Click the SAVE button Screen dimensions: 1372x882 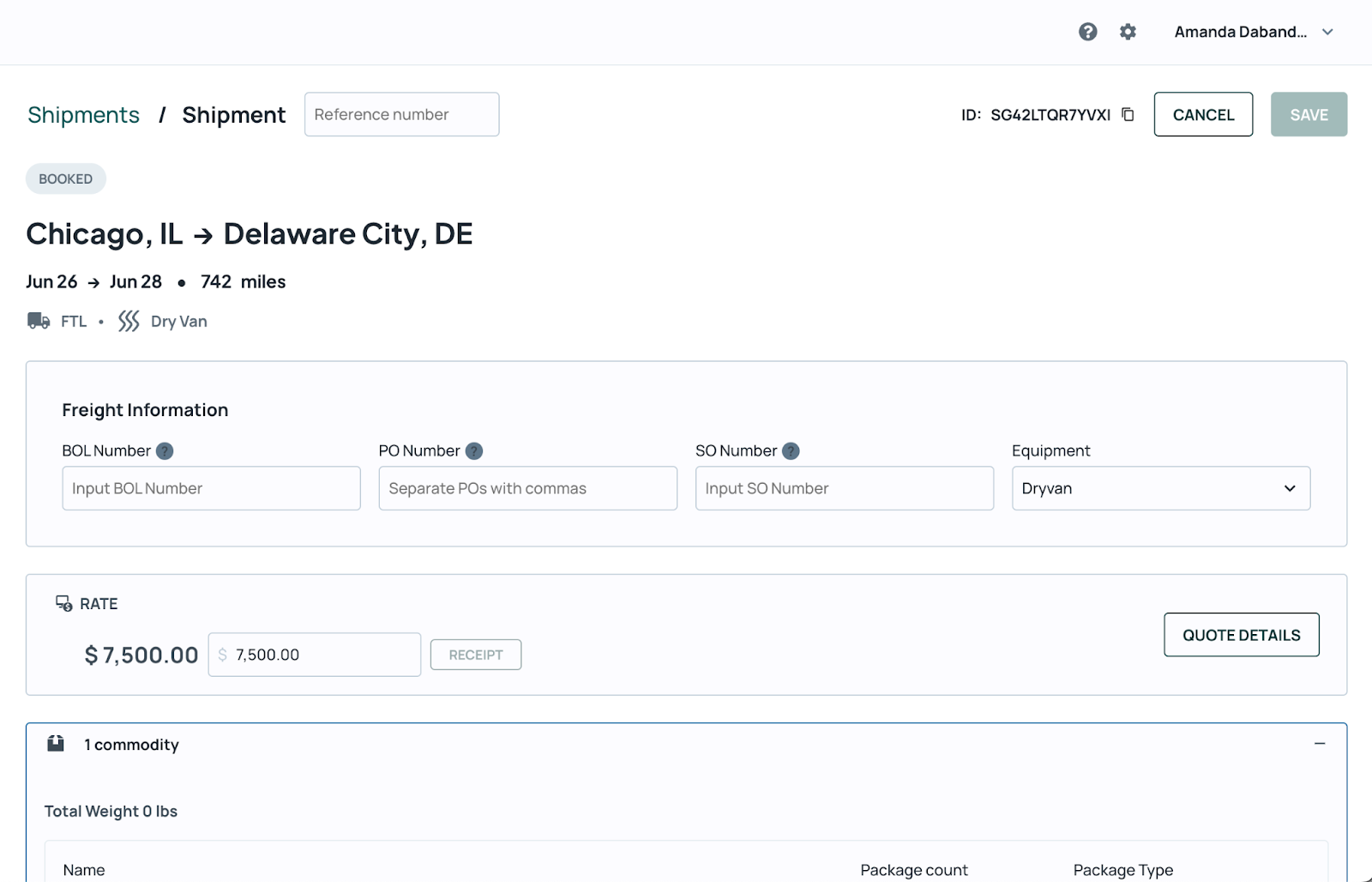click(x=1309, y=114)
